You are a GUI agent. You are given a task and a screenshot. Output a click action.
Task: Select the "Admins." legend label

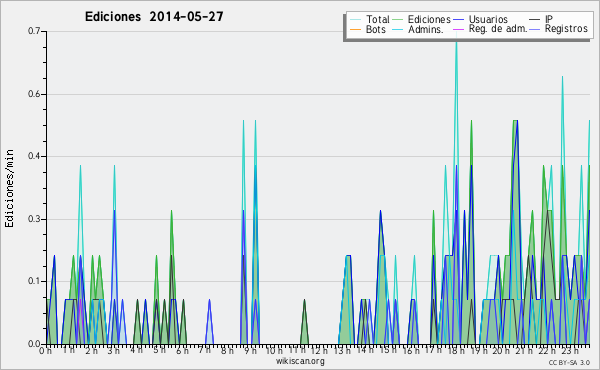(x=426, y=29)
